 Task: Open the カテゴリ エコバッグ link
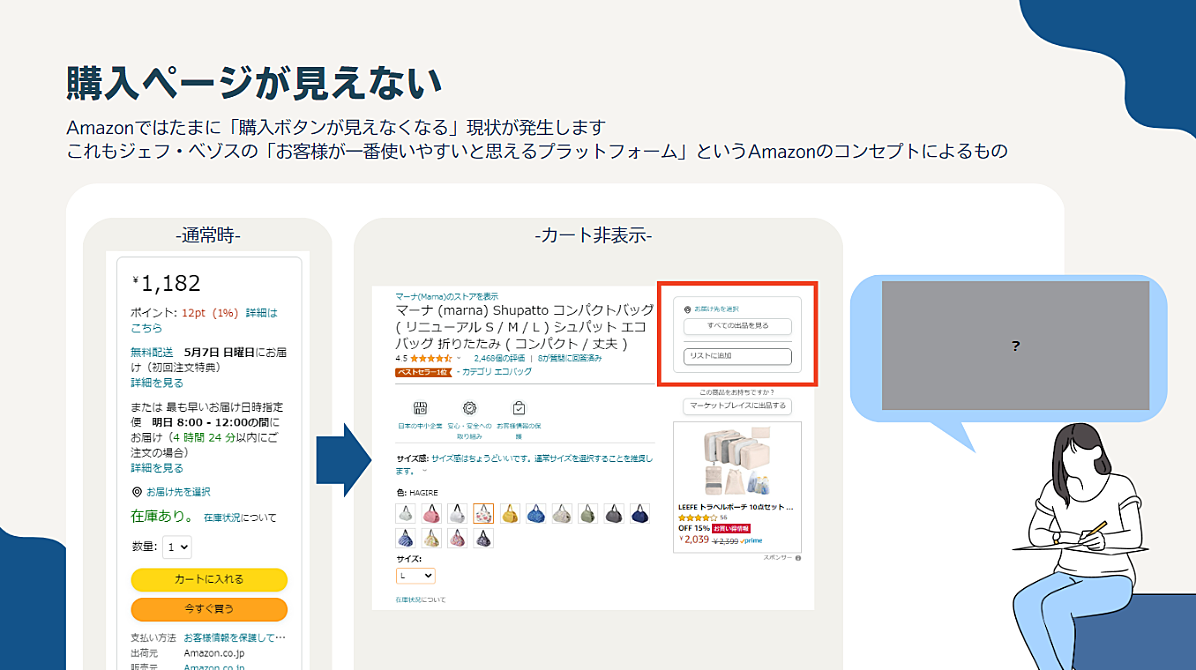pos(497,372)
